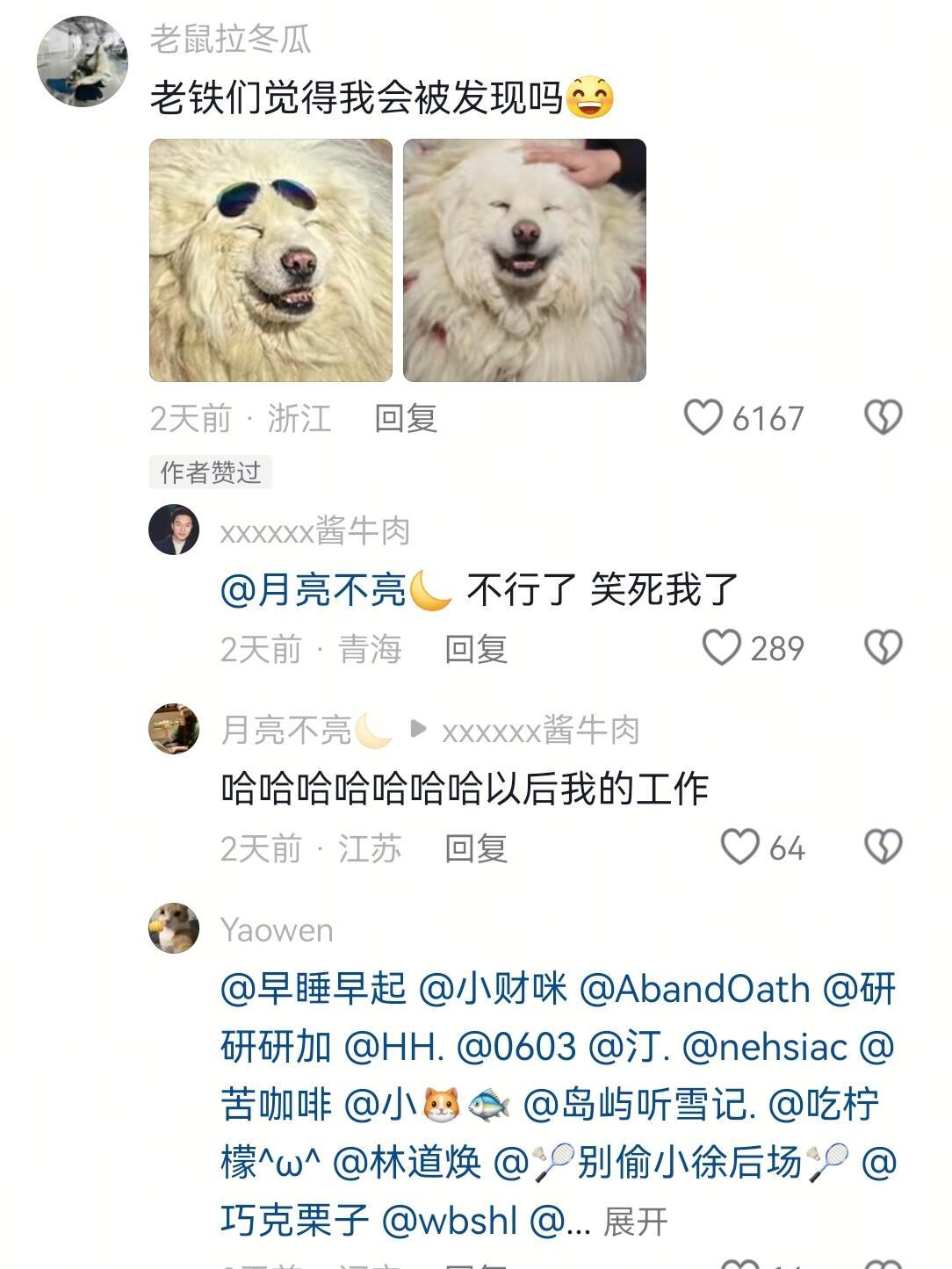
Task: Open the @nehsiac mention
Action: point(764,1047)
